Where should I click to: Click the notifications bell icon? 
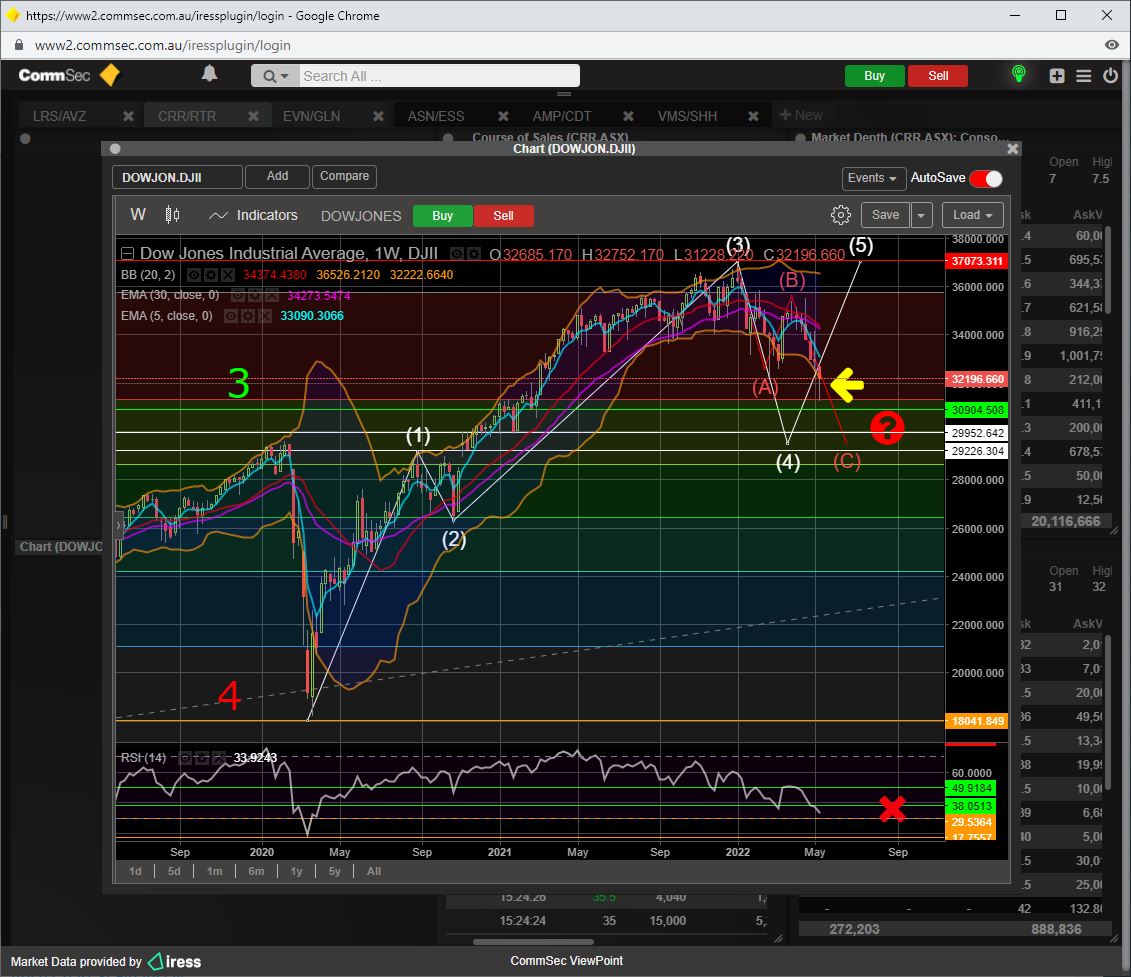coord(209,74)
